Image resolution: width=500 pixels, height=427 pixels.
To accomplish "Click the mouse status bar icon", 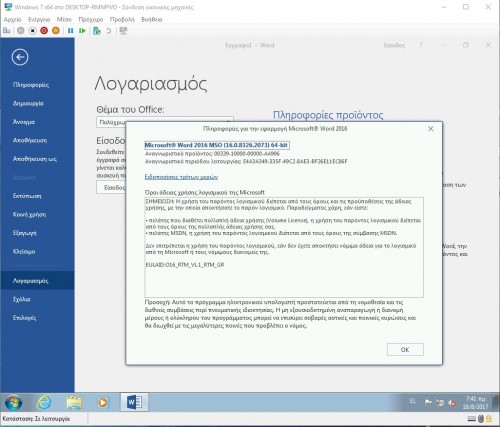I will (481, 419).
